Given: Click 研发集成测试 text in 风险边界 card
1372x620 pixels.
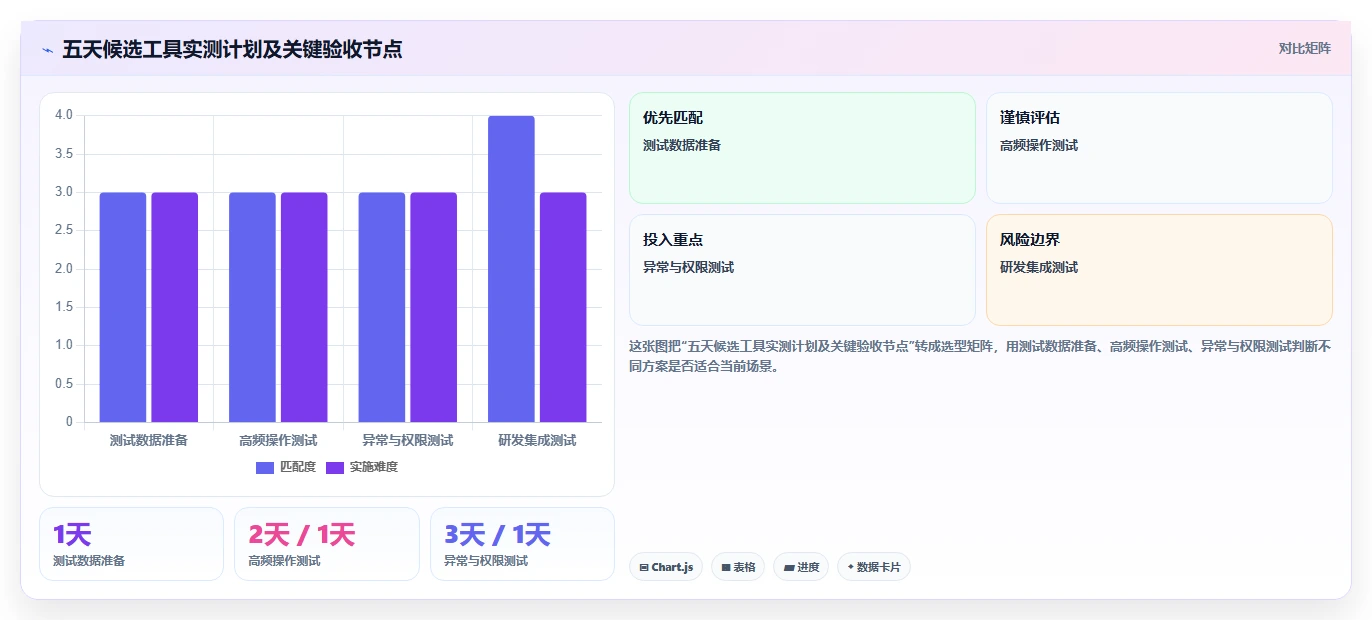Looking at the screenshot, I should (1039, 267).
